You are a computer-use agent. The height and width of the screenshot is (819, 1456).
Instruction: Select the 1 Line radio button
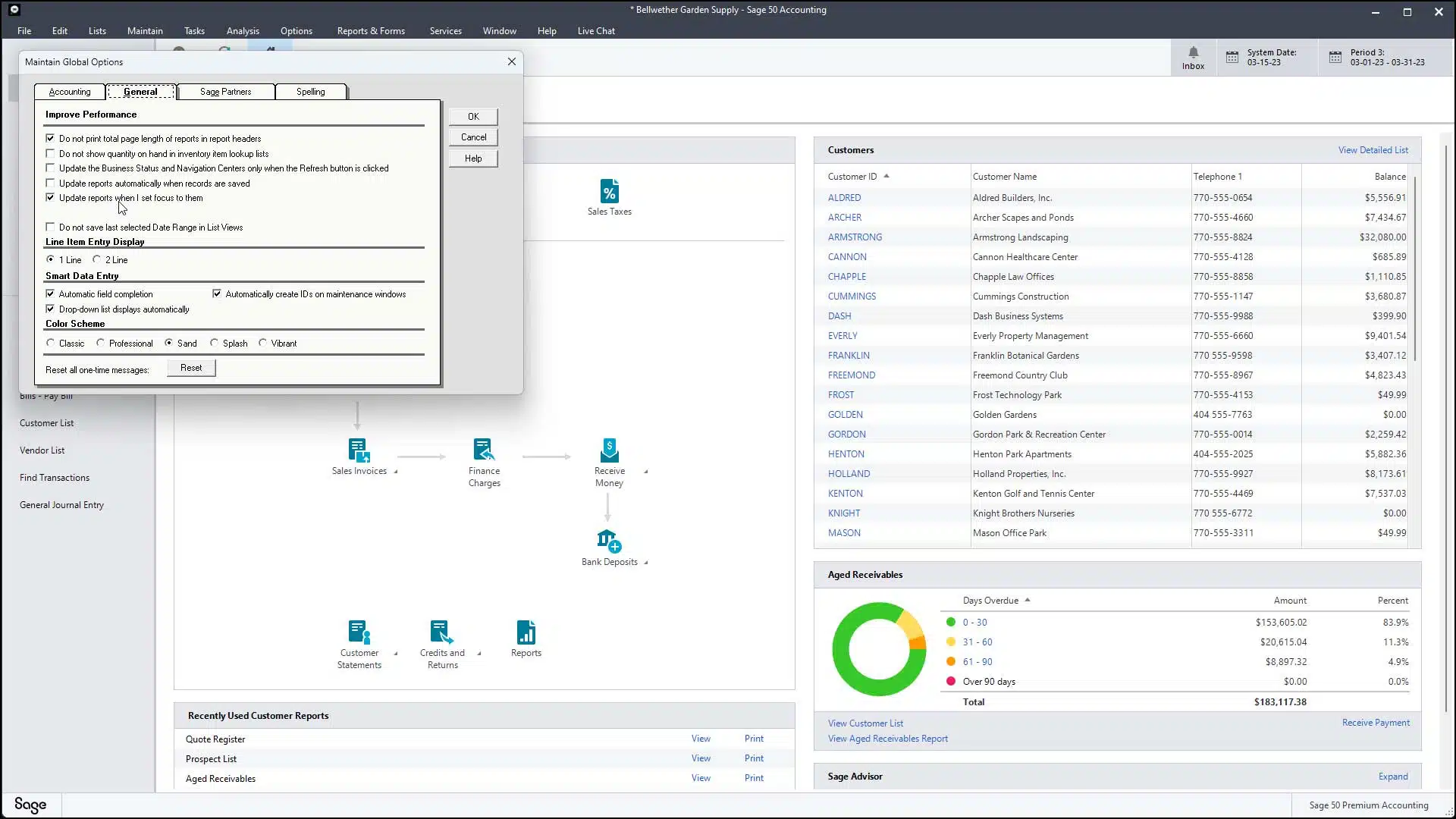(50, 259)
